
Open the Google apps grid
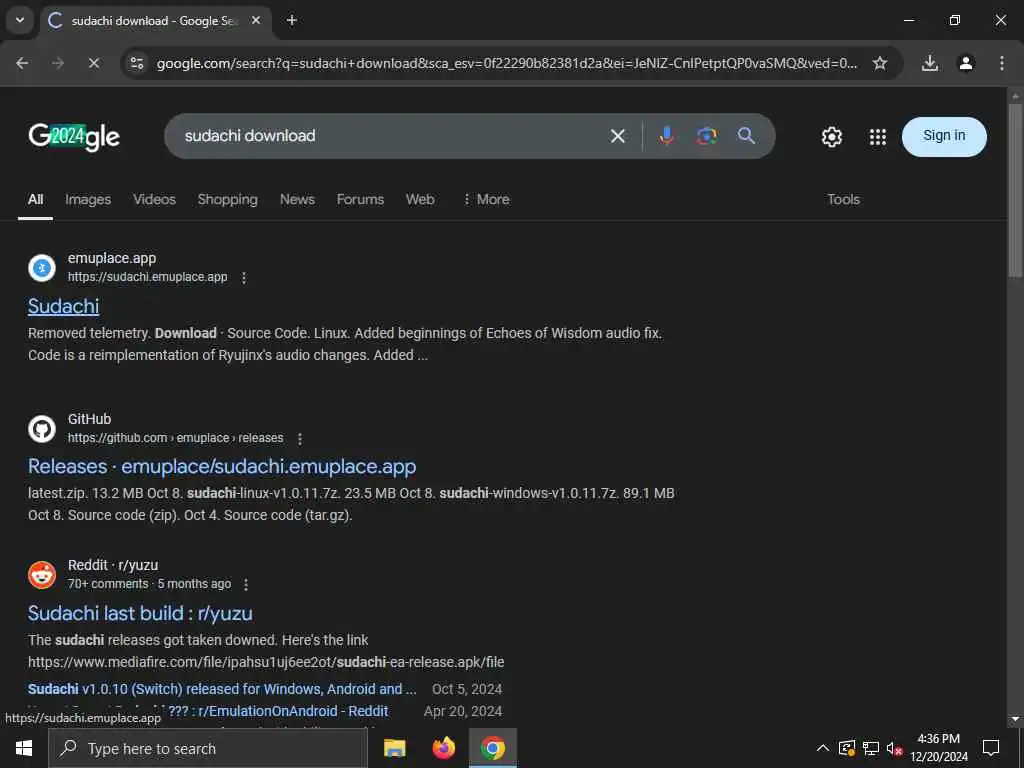pos(878,136)
